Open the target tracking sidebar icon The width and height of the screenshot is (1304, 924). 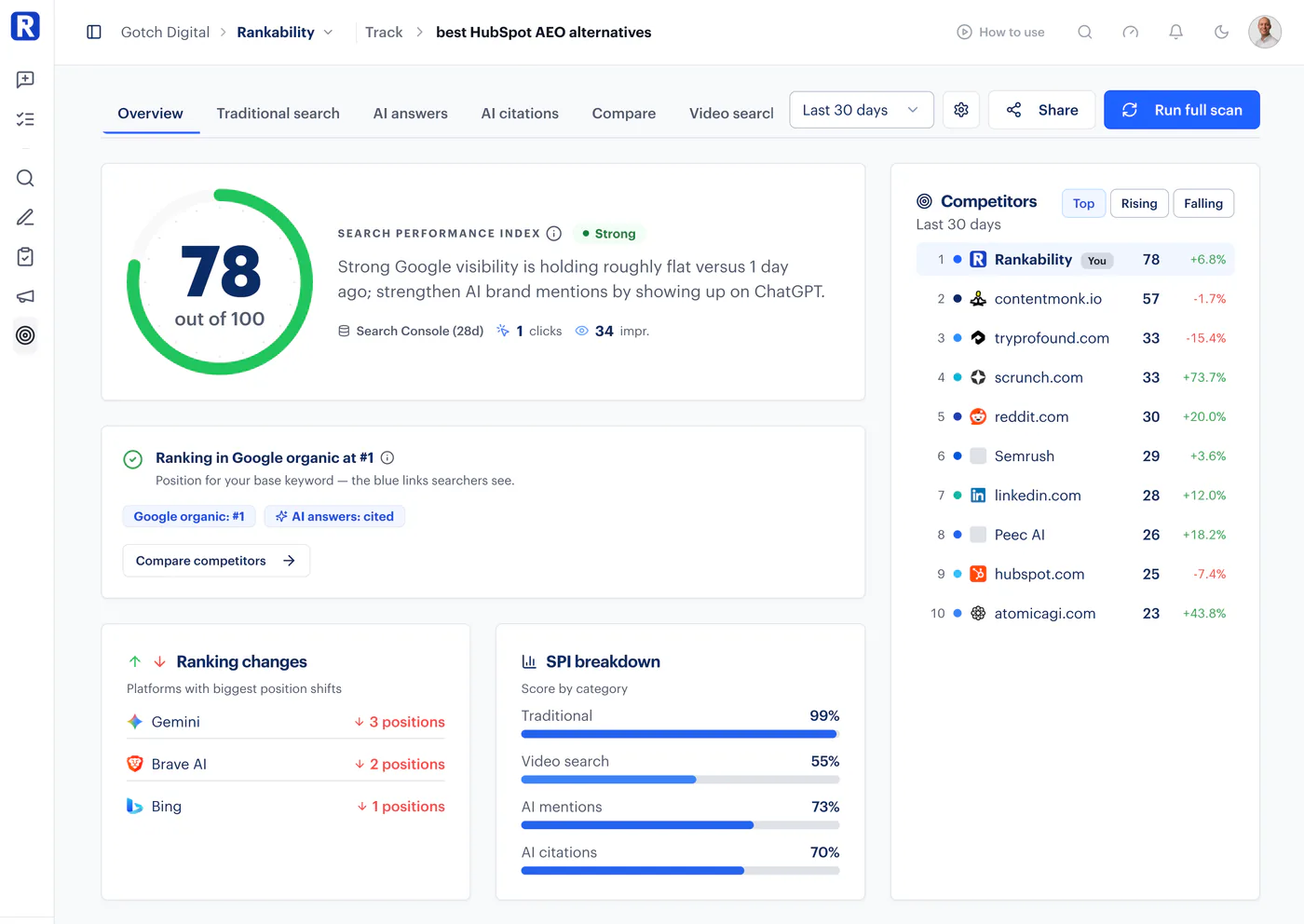[x=25, y=335]
